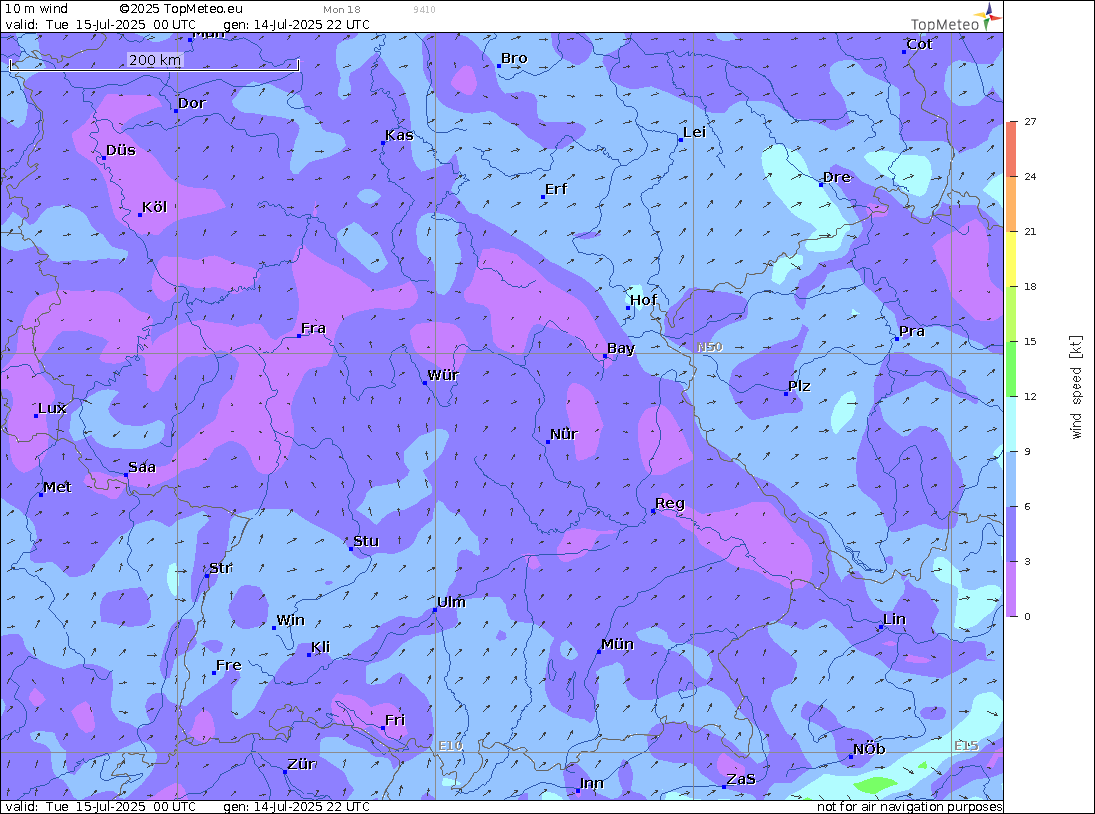Click the TopMeteo logo
Image resolution: width=1095 pixels, height=814 pixels.
click(956, 18)
